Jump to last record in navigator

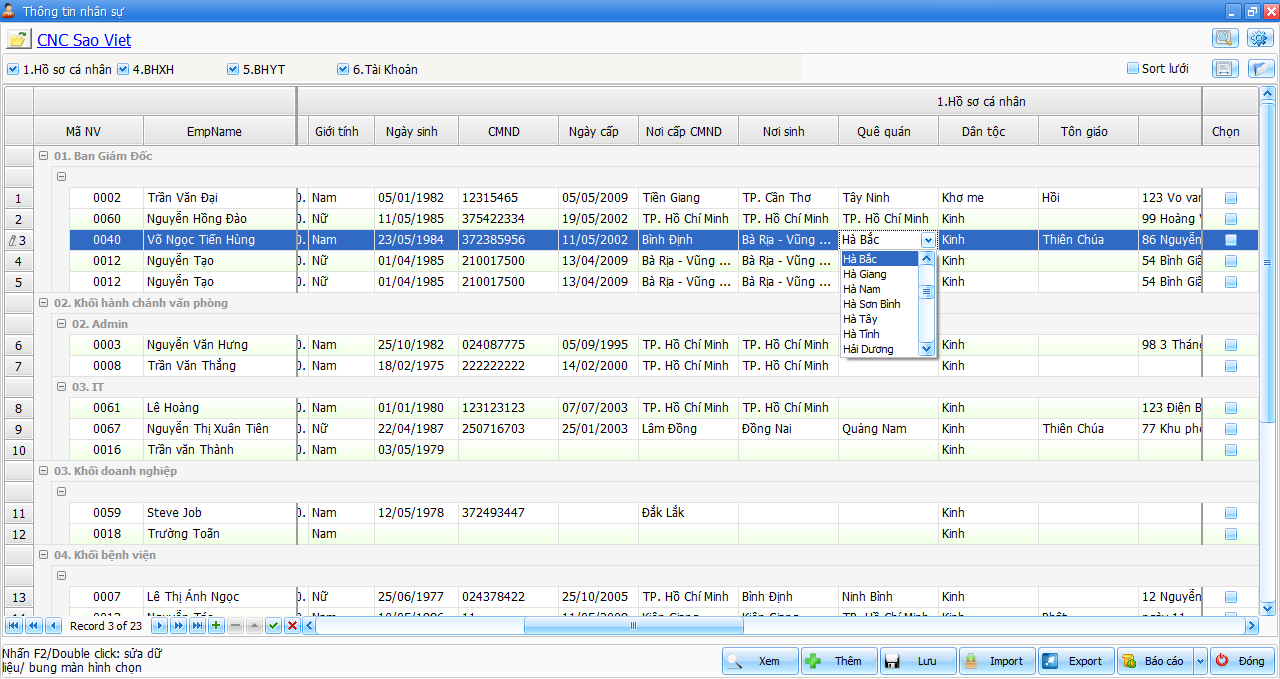(197, 626)
